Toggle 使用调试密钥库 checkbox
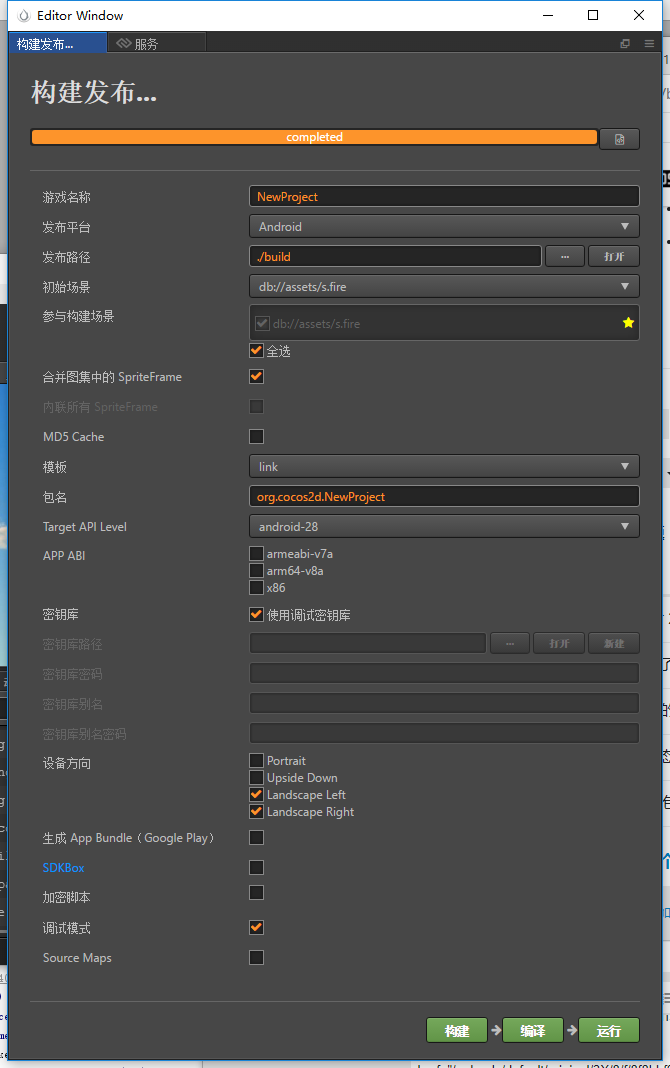Image resolution: width=670 pixels, height=1068 pixels. click(x=256, y=614)
